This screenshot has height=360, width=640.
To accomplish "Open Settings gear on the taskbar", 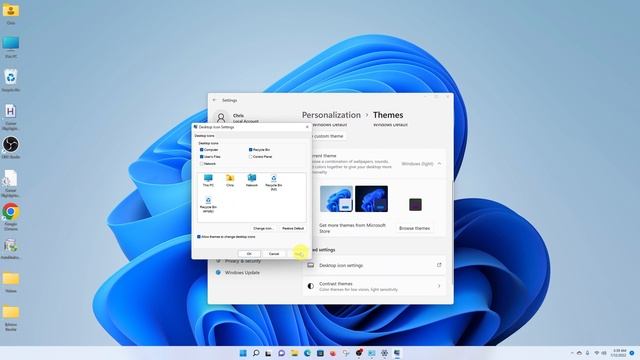I will point(384,353).
